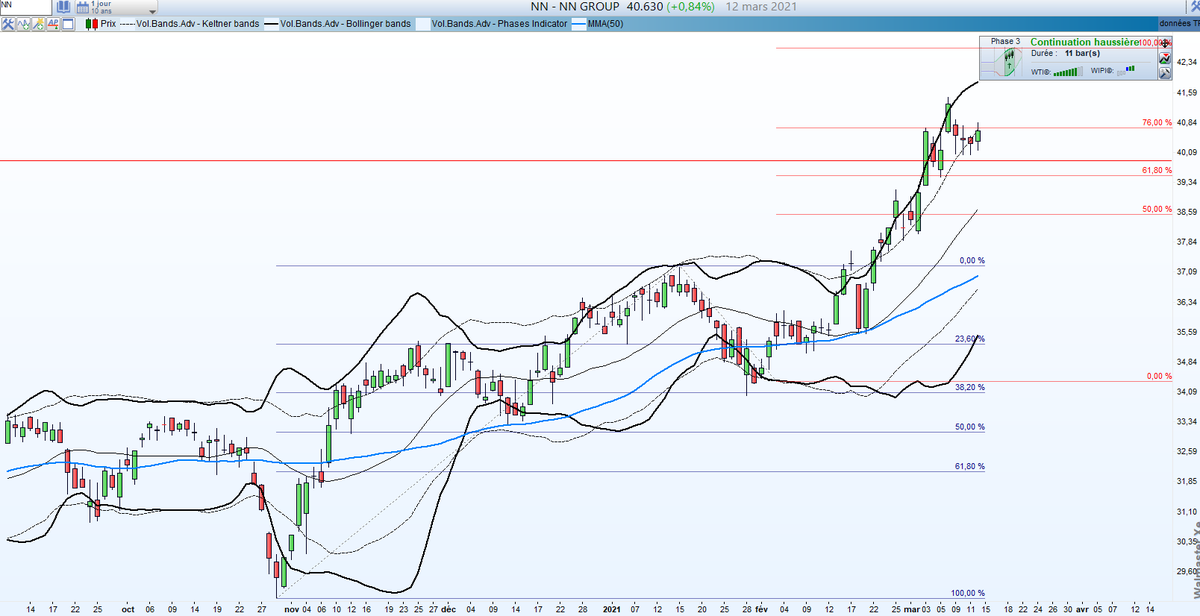Select the 'Prix' legend label
The height and width of the screenshot is (616, 1200).
108,24
